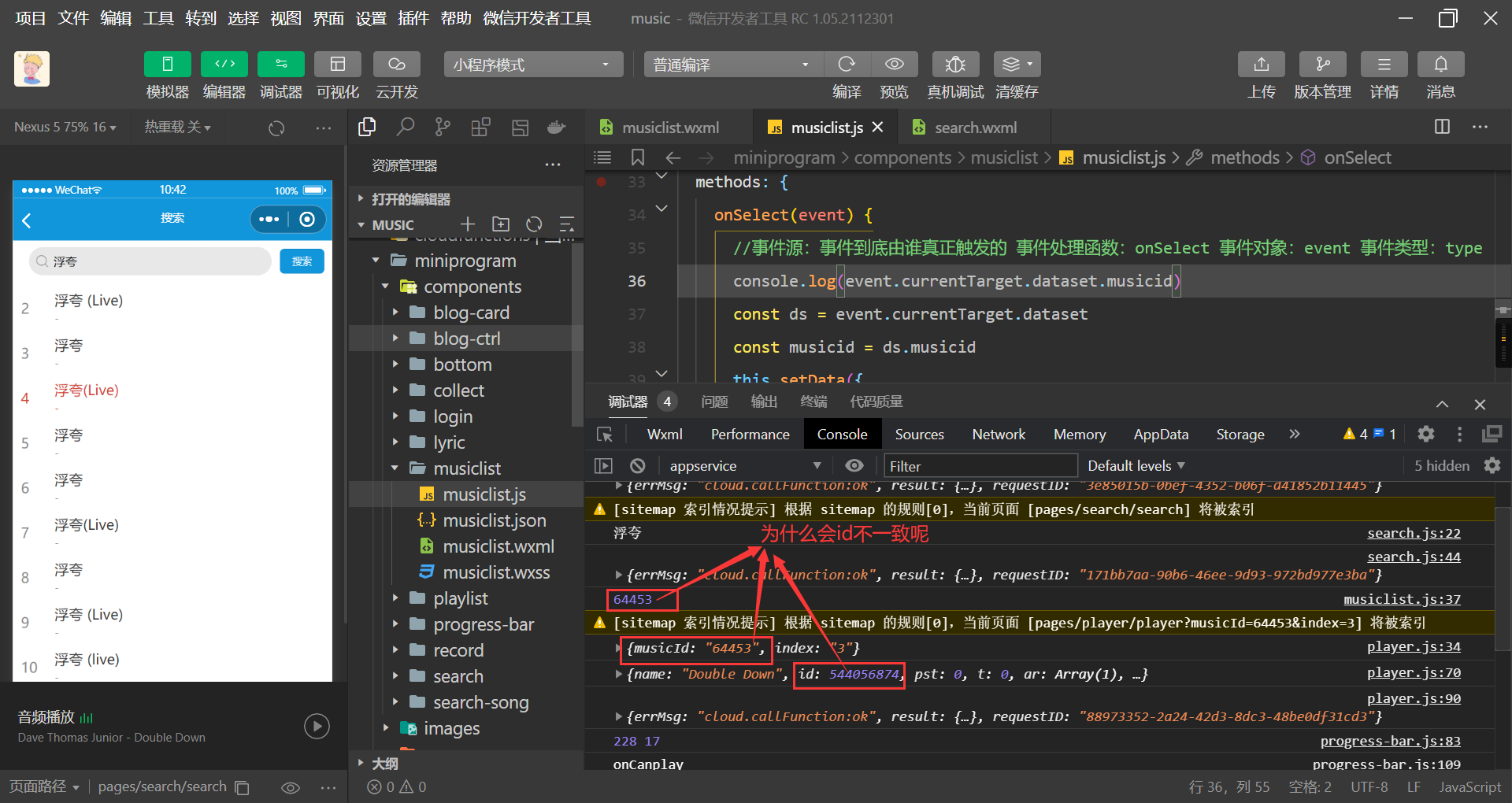This screenshot has height=803, width=1512.
Task: Switch to the Network tab
Action: 998,435
